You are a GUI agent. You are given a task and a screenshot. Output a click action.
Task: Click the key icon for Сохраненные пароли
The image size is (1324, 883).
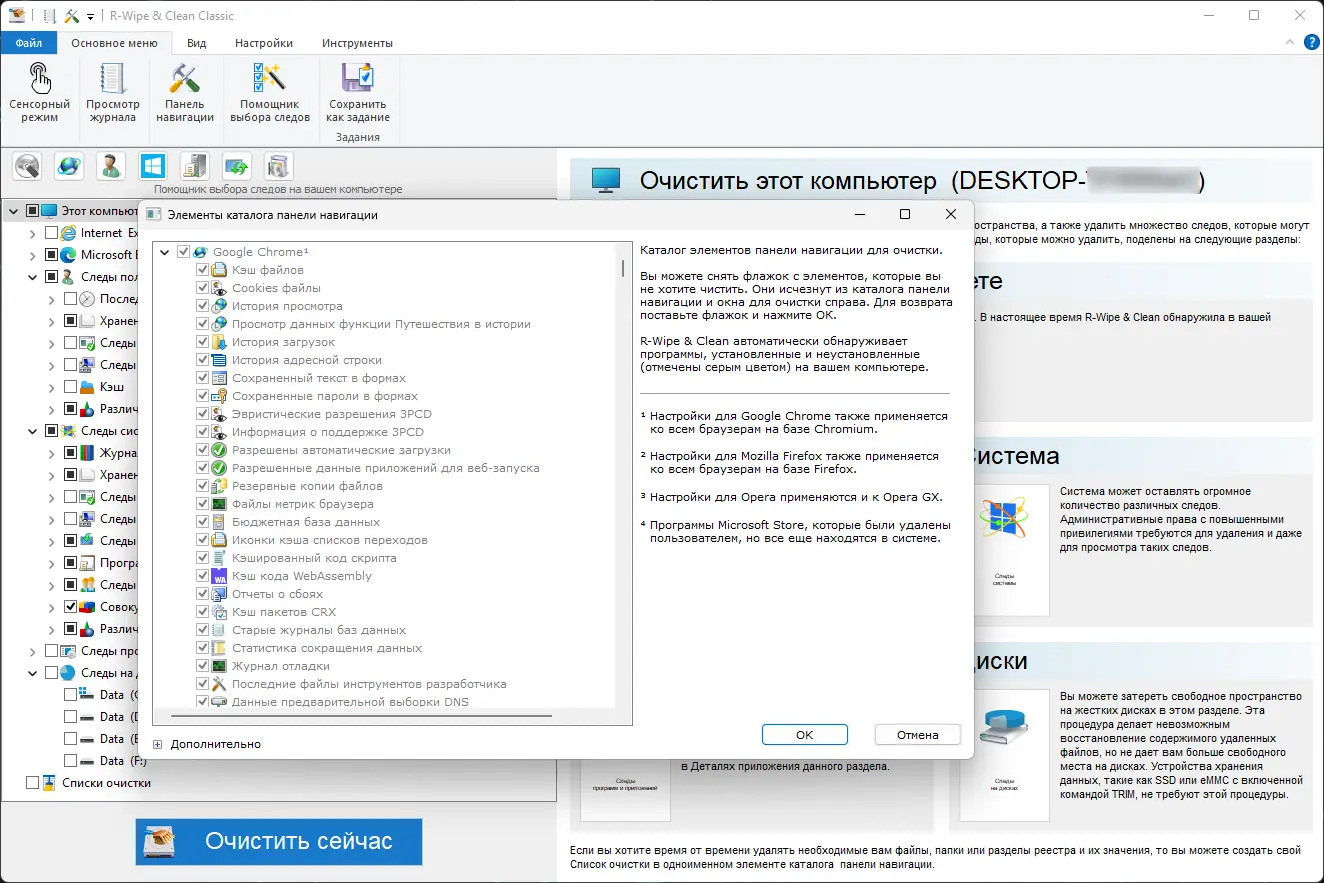pyautogui.click(x=219, y=396)
